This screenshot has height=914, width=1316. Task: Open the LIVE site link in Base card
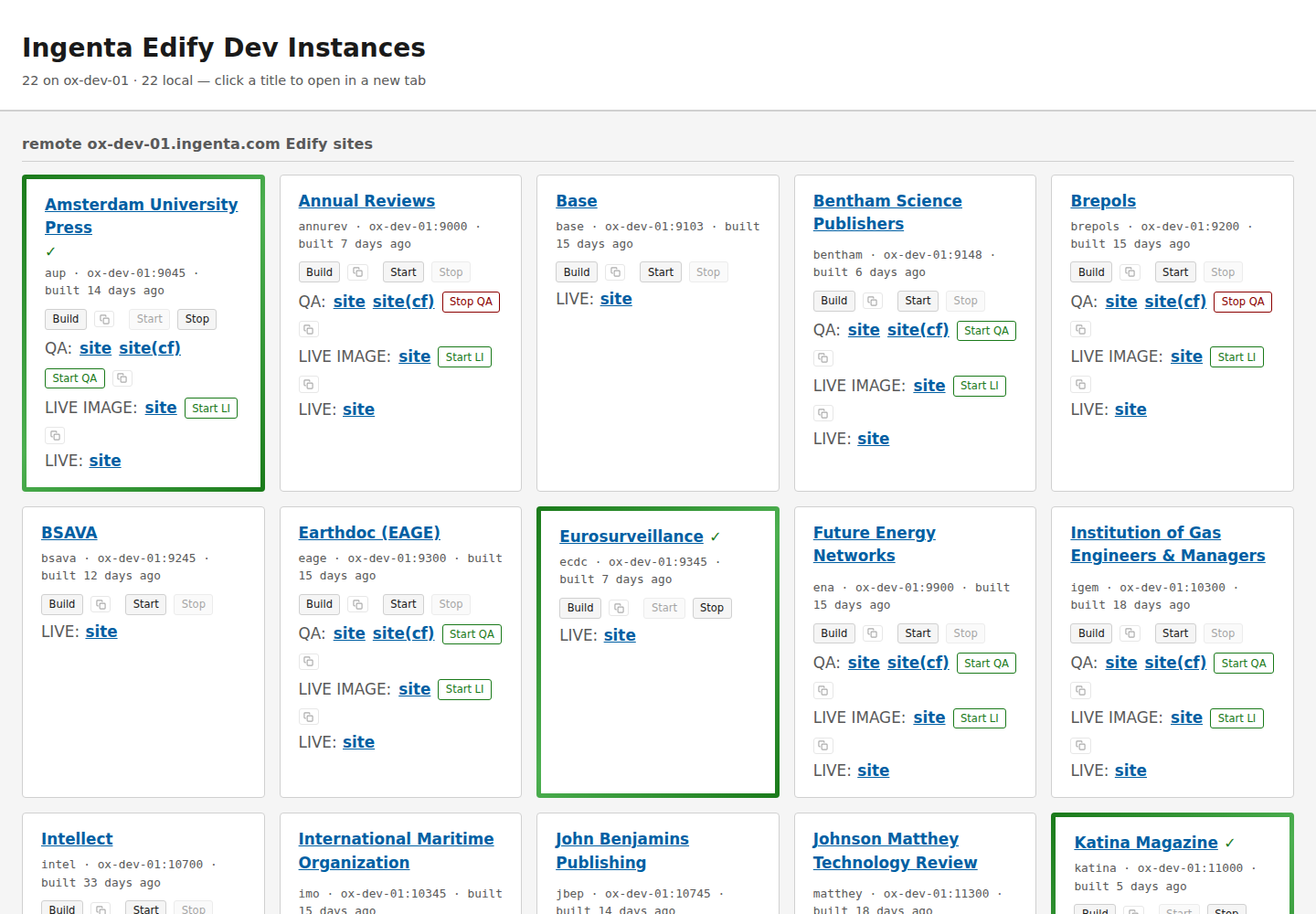pyautogui.click(x=616, y=299)
